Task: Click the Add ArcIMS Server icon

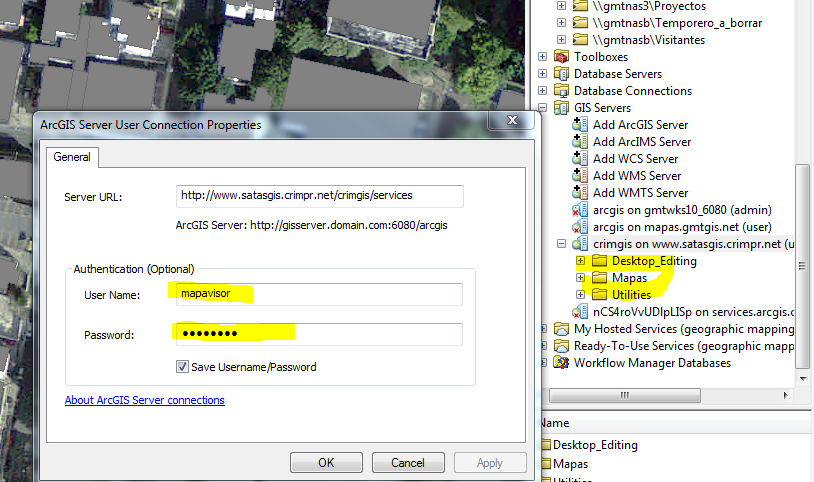Action: tap(580, 141)
